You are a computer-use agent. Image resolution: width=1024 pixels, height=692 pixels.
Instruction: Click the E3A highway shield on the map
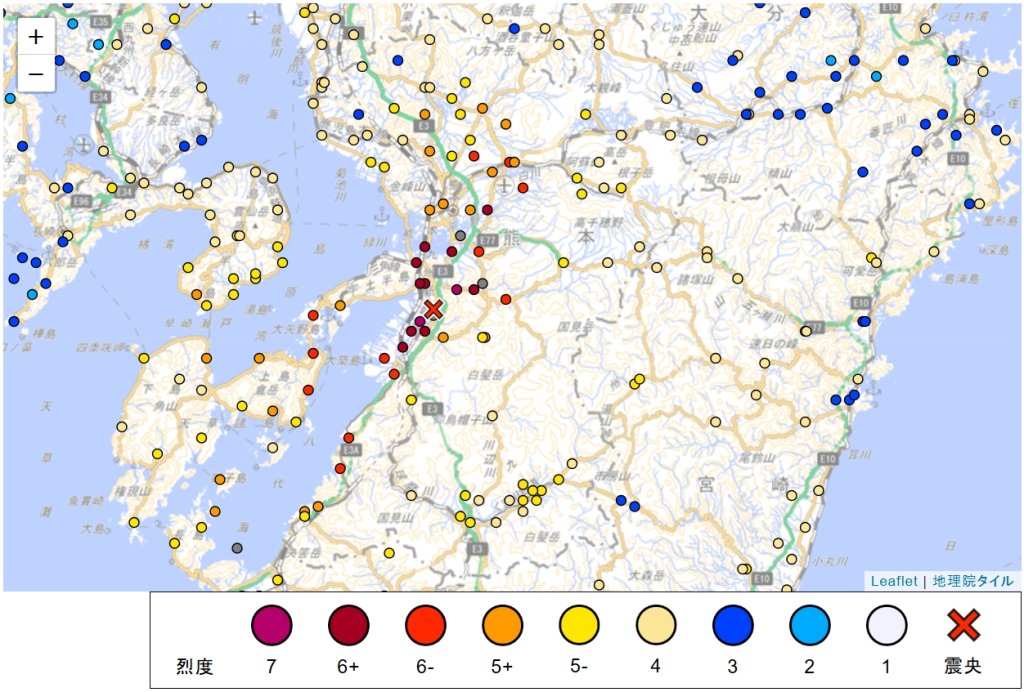tap(351, 450)
